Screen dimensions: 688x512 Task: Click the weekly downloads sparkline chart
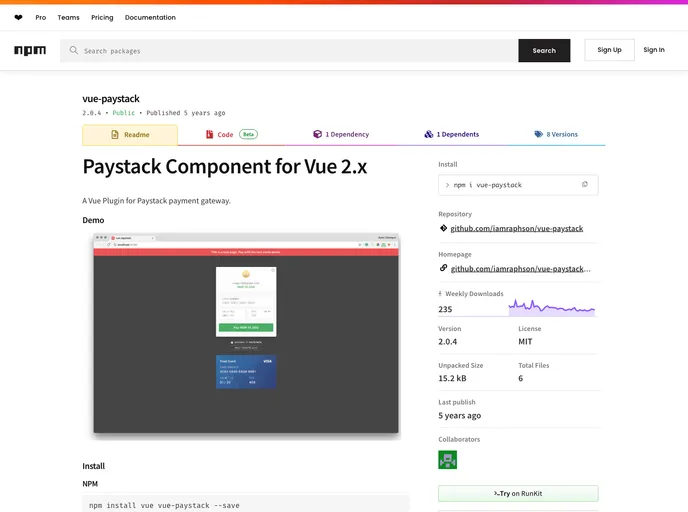[552, 307]
